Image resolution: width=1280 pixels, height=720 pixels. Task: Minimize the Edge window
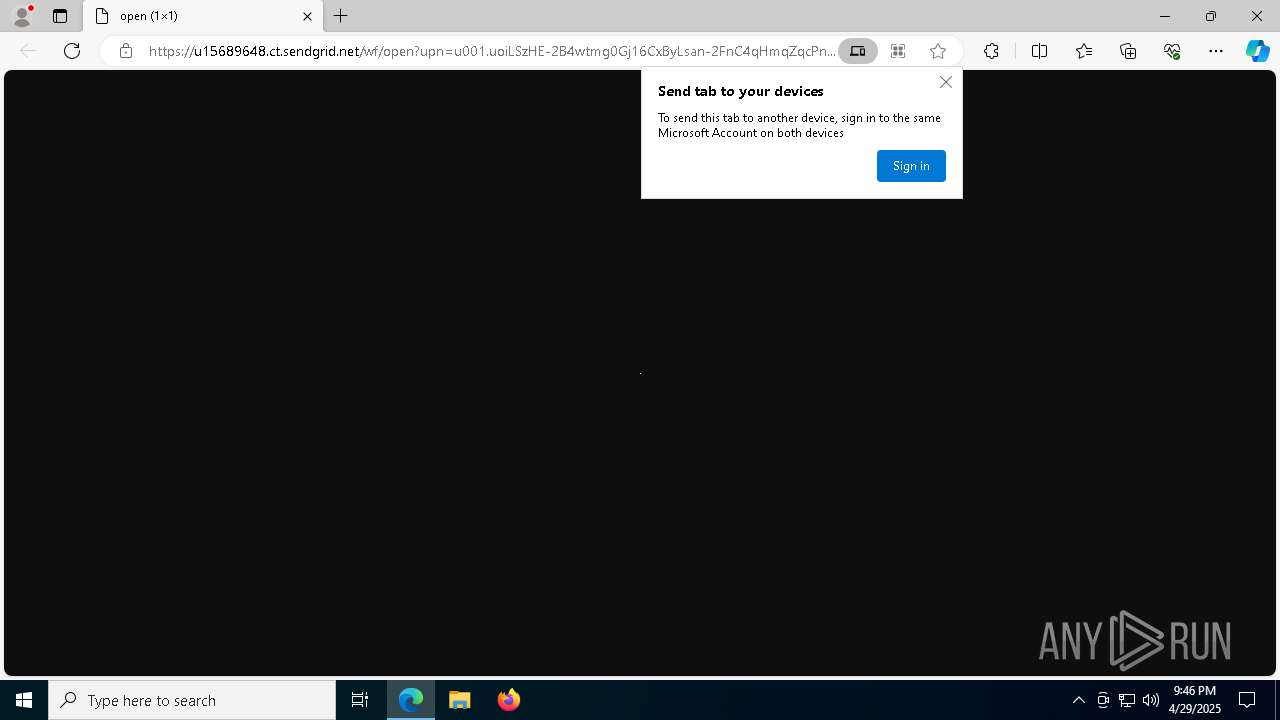pyautogui.click(x=1165, y=16)
